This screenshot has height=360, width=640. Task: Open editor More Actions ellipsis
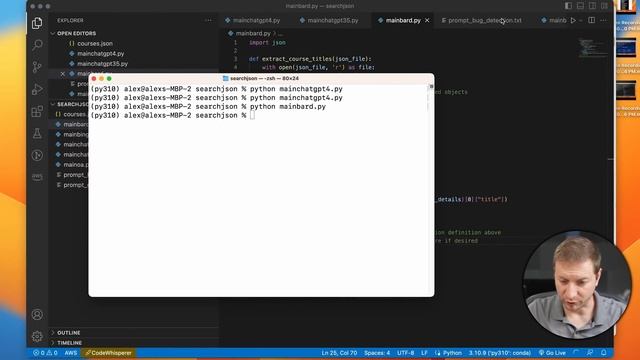click(604, 20)
